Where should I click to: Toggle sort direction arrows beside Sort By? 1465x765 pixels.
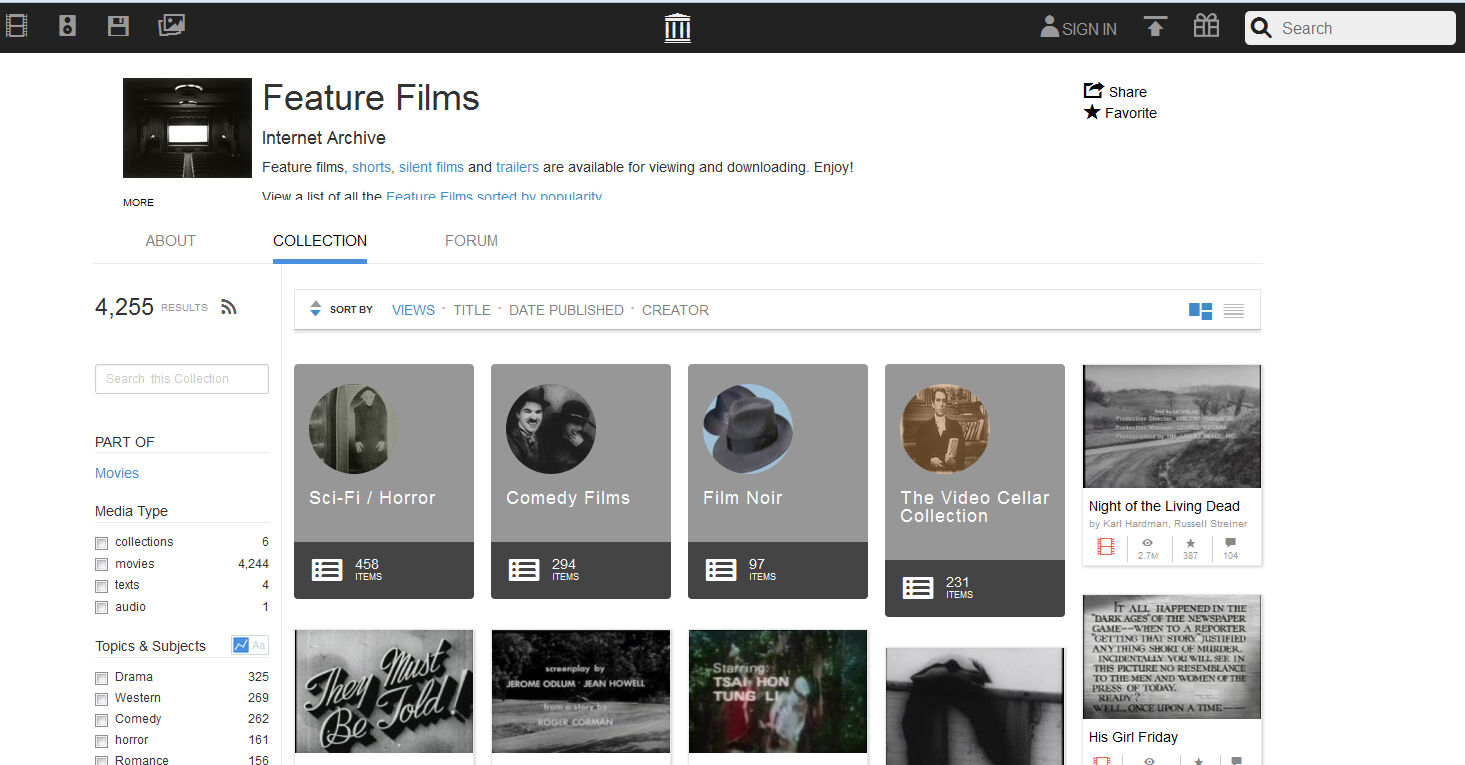click(x=315, y=309)
